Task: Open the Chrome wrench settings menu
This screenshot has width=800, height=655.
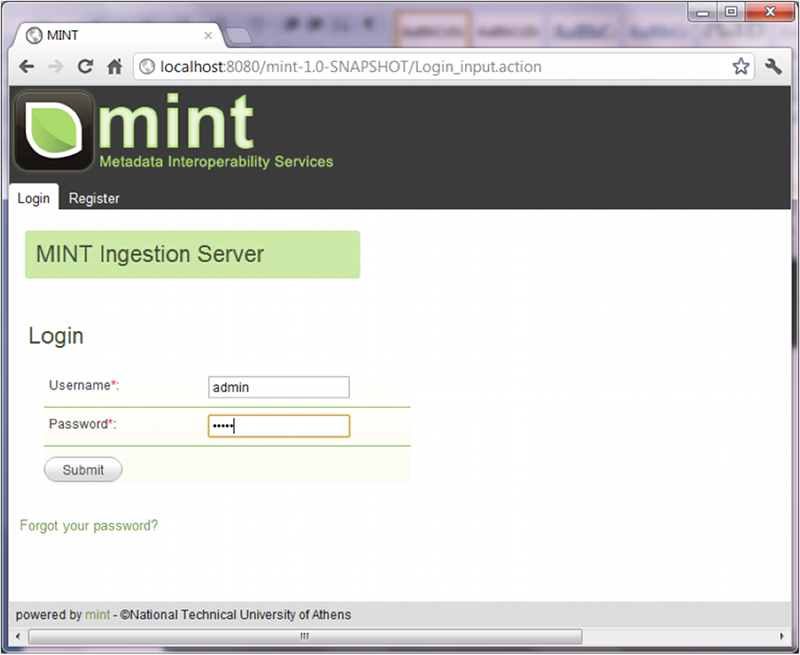Action: [773, 66]
